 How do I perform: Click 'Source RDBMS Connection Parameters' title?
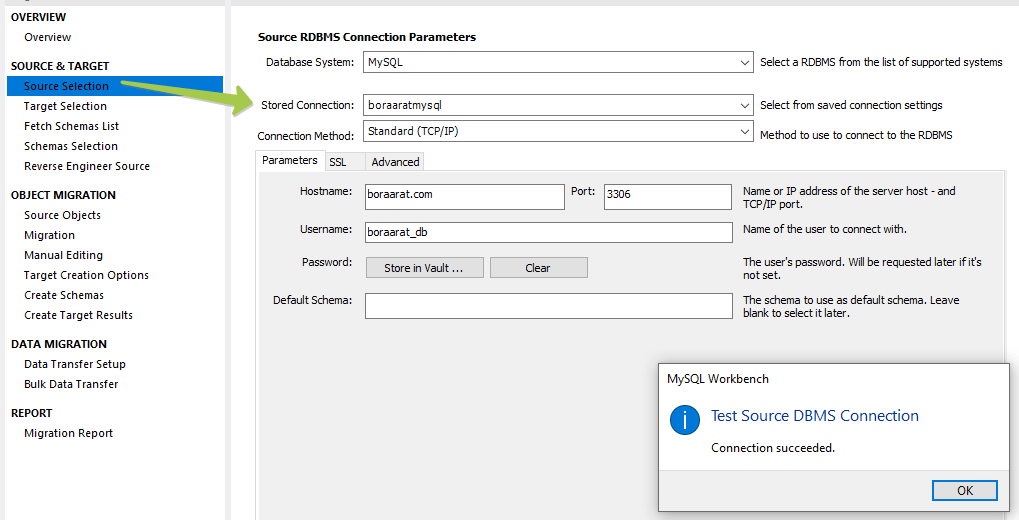367,37
